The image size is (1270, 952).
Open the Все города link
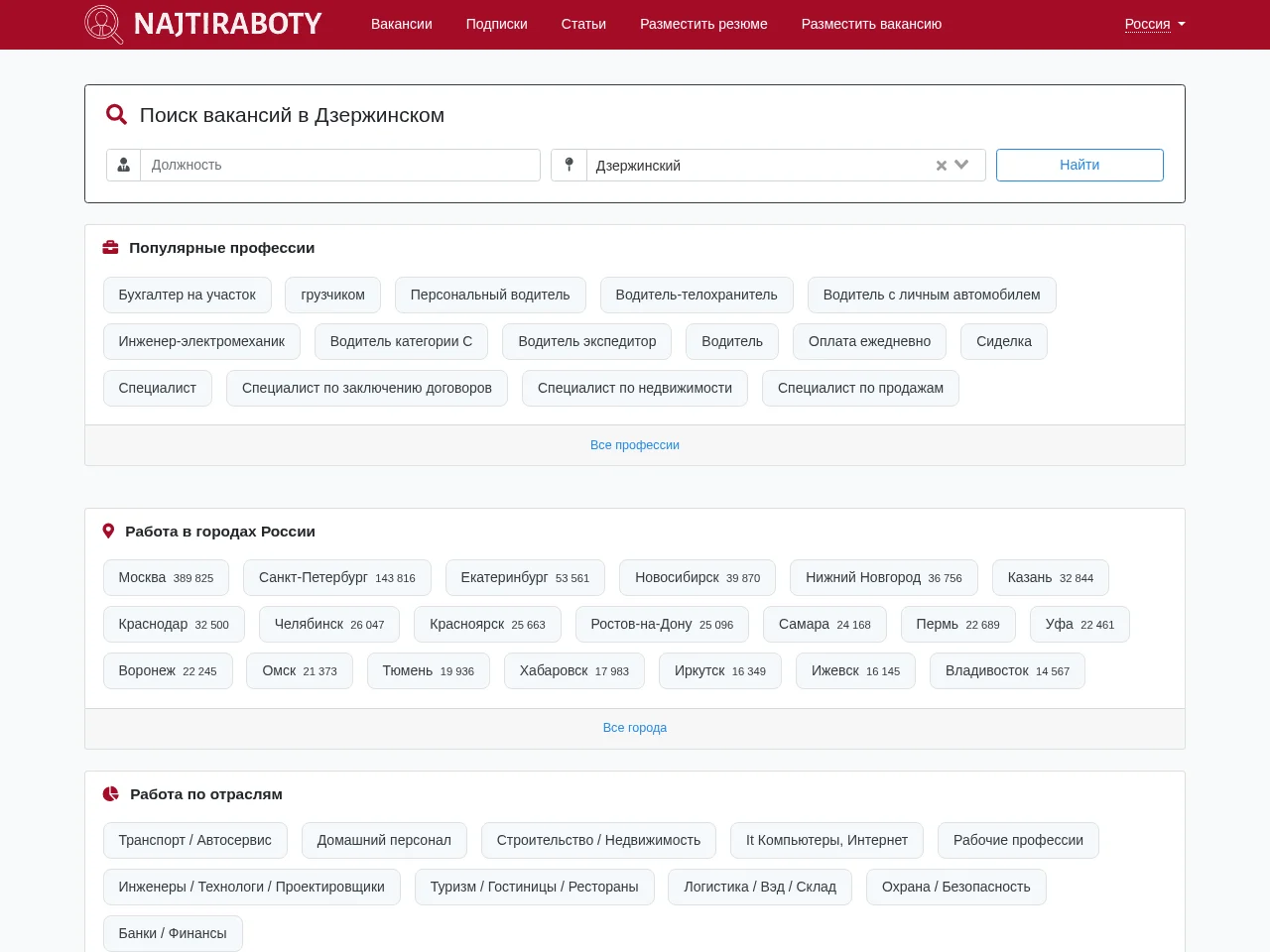pos(635,728)
